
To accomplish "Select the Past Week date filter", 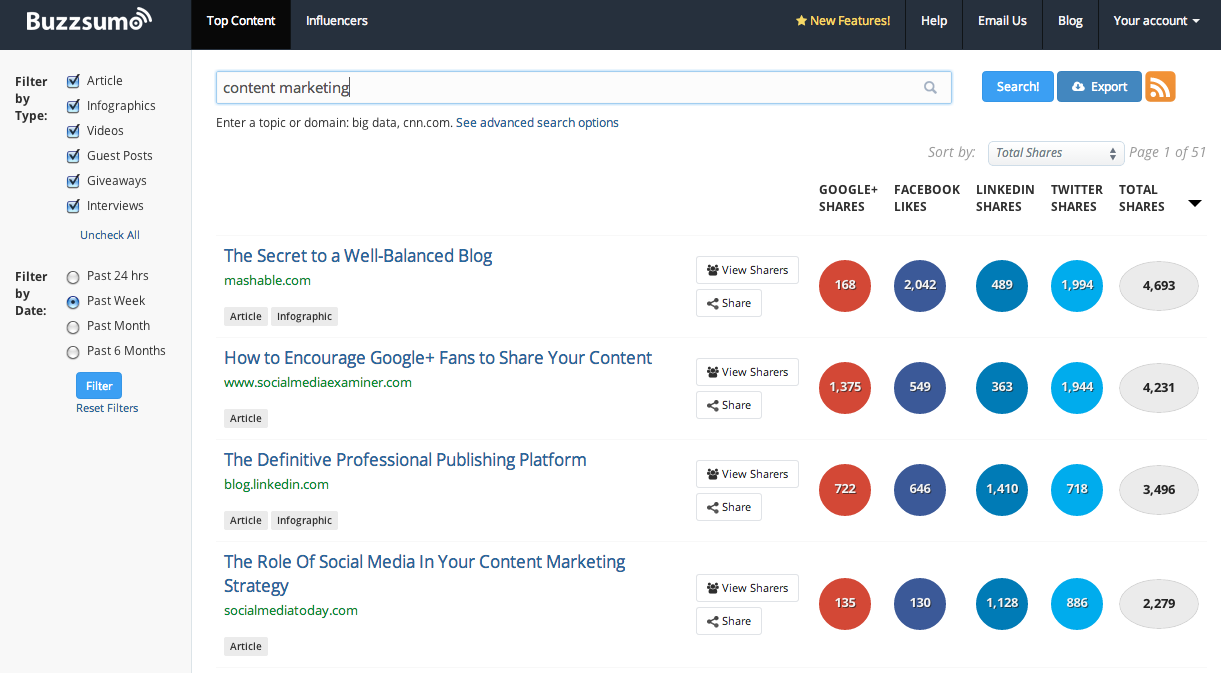I will (x=73, y=302).
